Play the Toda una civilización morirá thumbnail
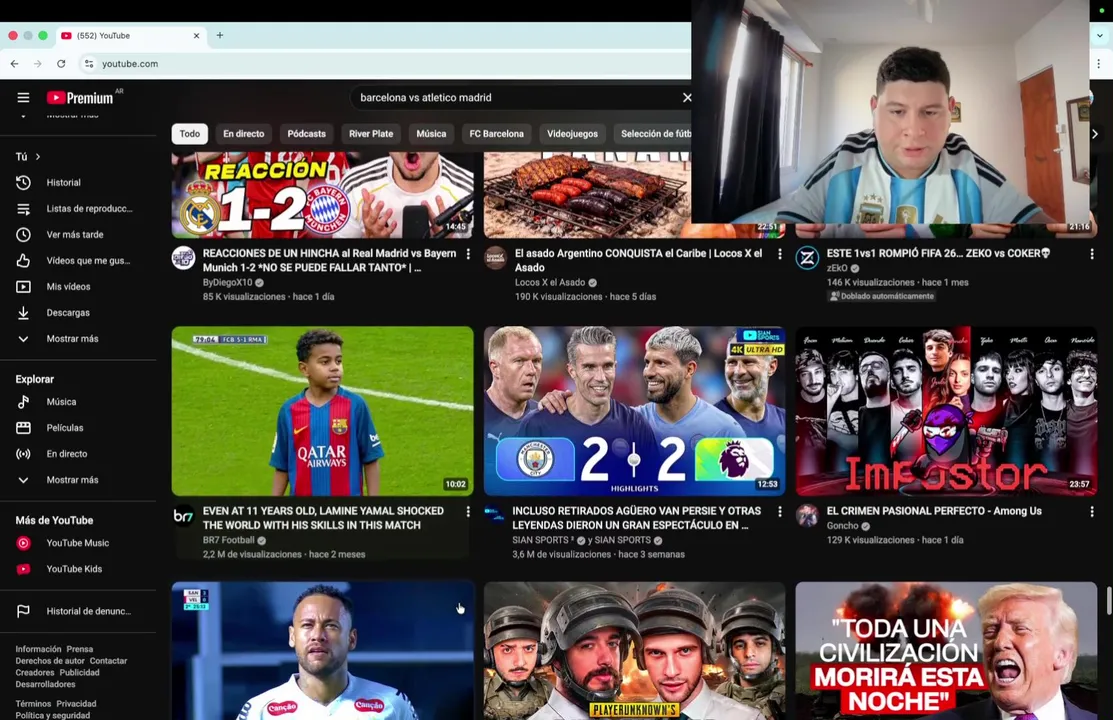Viewport: 1113px width, 720px height. point(946,651)
